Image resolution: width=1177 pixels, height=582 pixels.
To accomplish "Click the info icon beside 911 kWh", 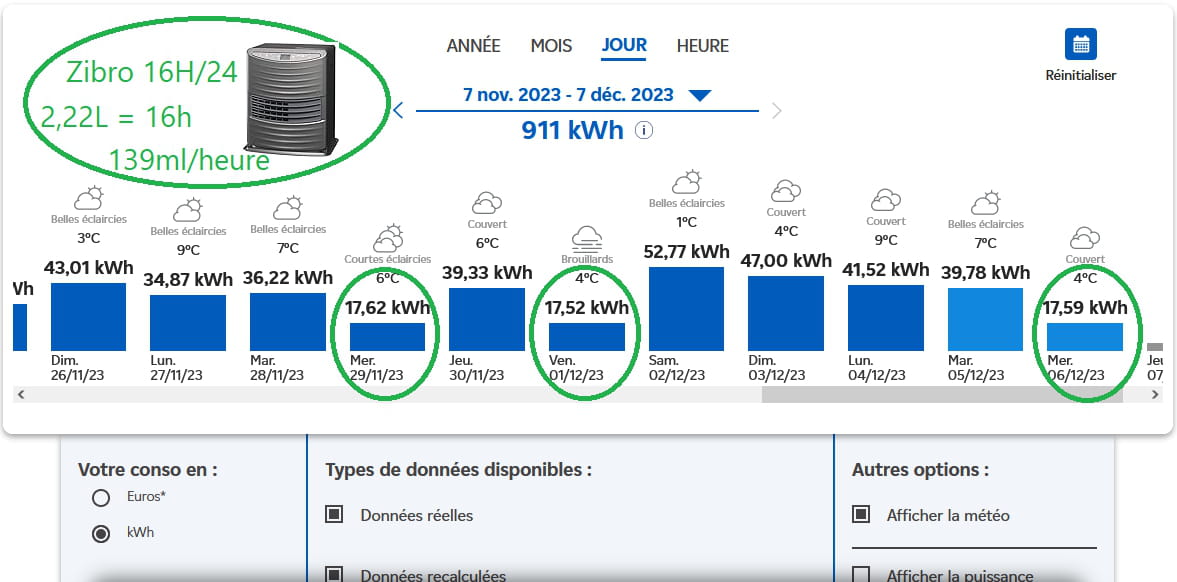I will pyautogui.click(x=644, y=130).
